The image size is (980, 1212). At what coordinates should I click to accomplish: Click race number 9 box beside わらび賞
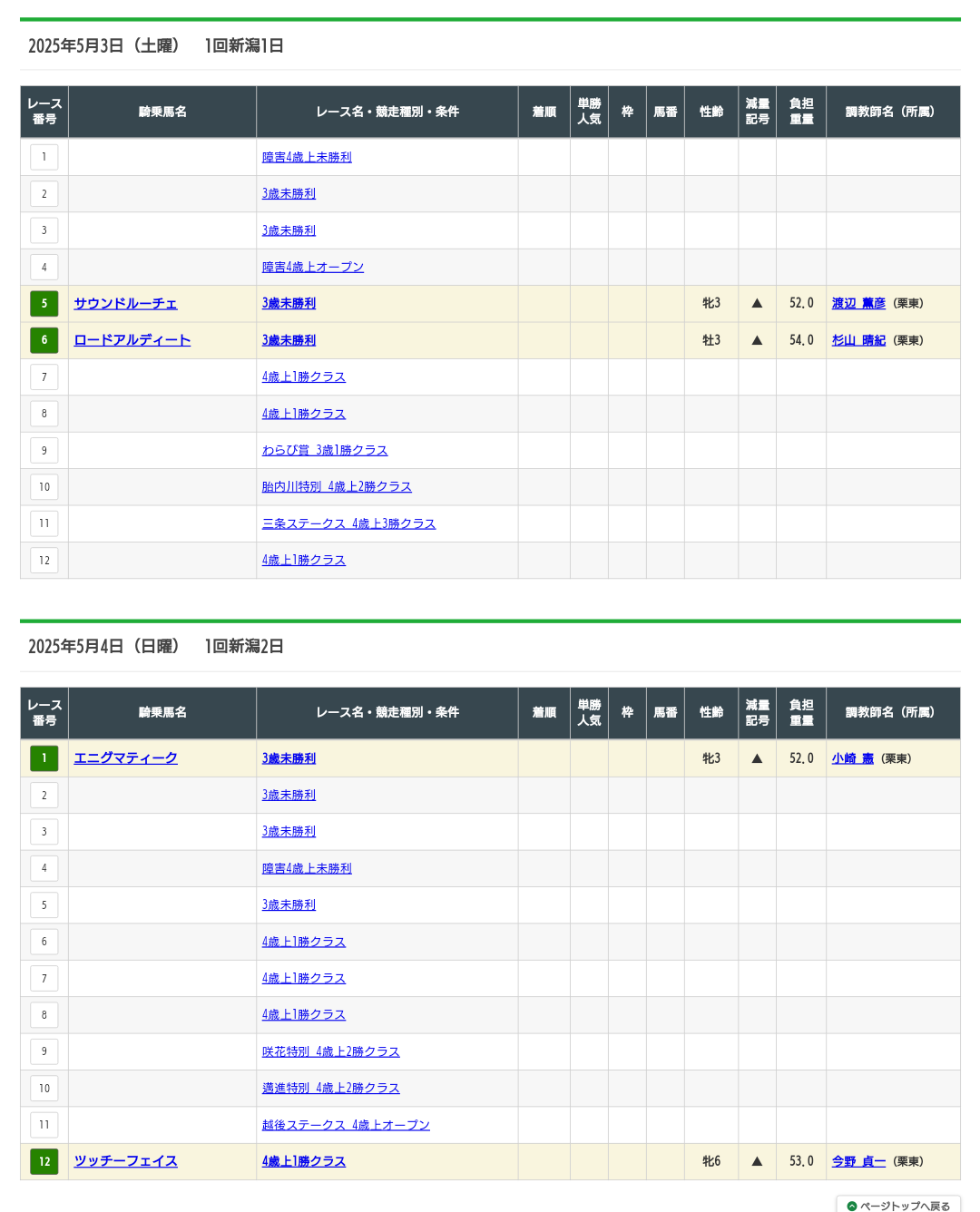(44, 450)
